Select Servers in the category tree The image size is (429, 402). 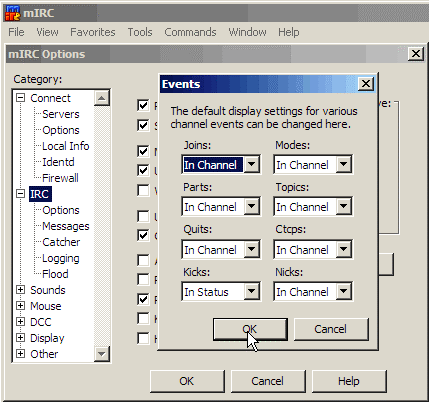pyautogui.click(x=61, y=114)
